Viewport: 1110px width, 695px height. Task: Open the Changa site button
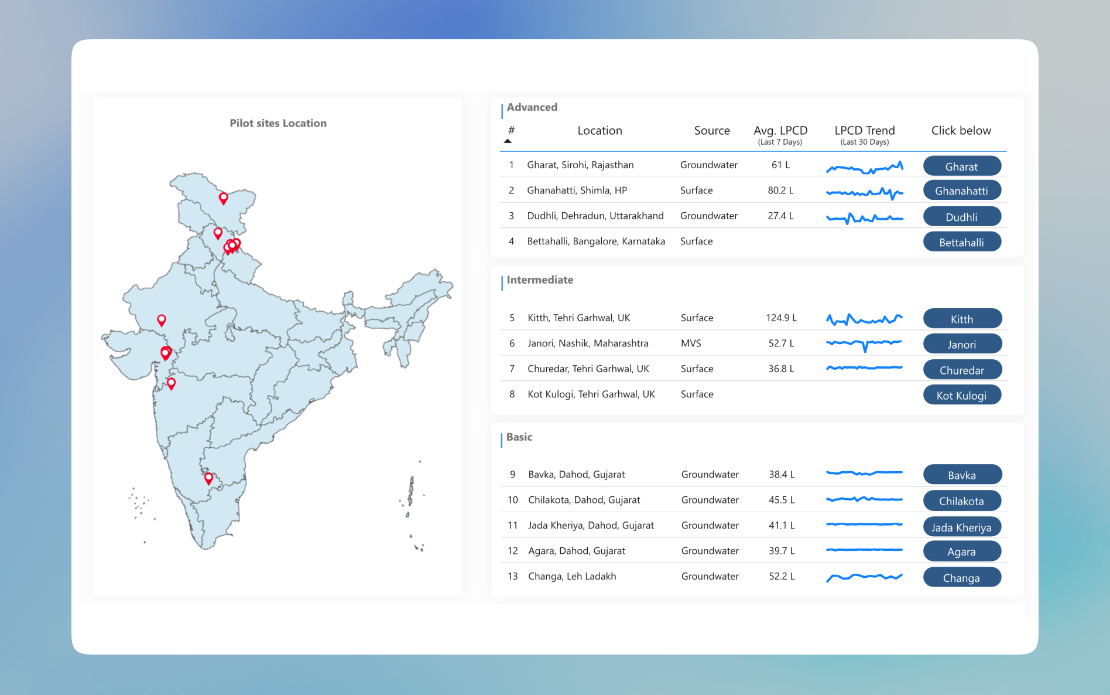tap(961, 578)
